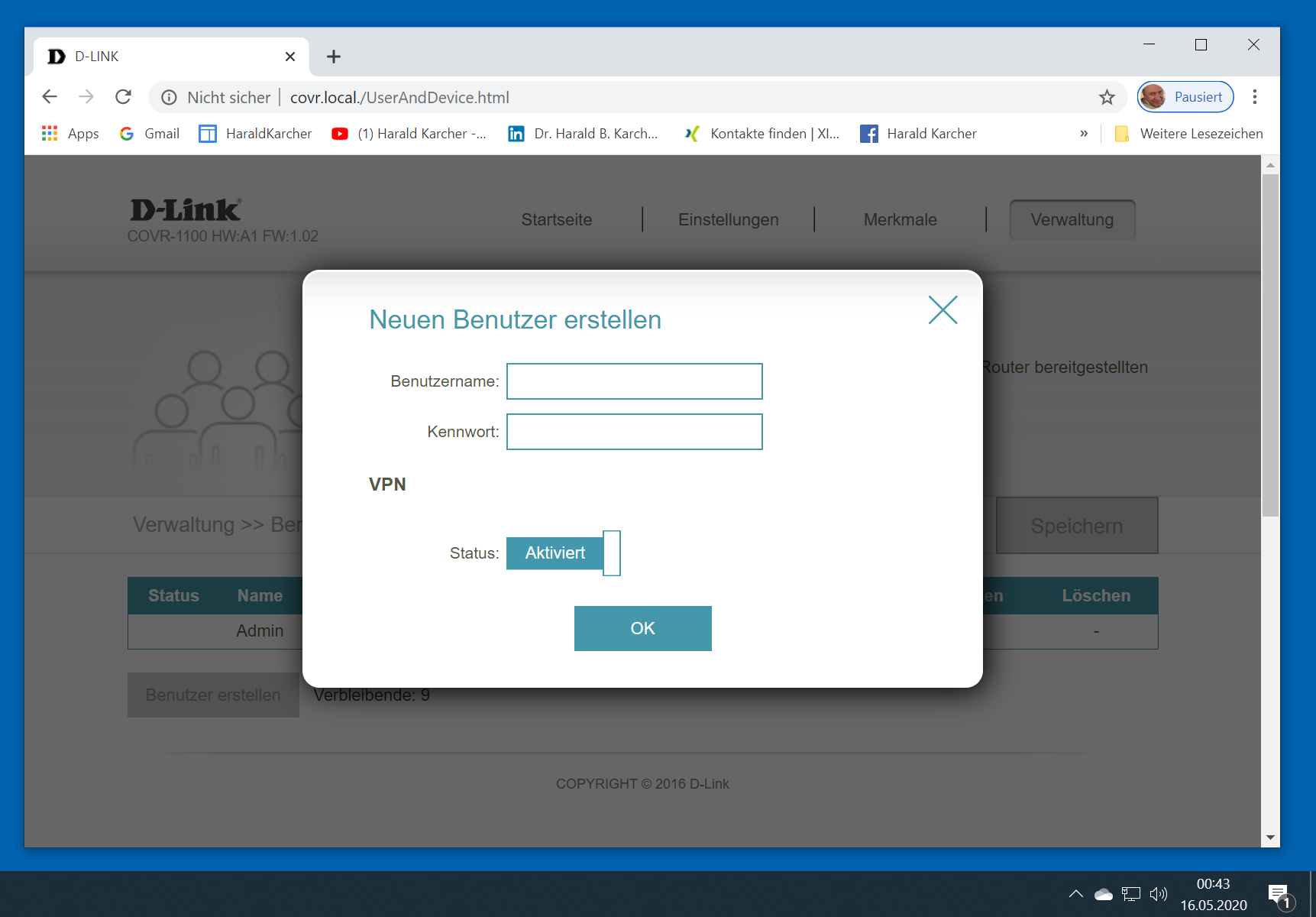This screenshot has height=917, width=1316.
Task: Minimize the browser window
Action: click(x=1149, y=45)
